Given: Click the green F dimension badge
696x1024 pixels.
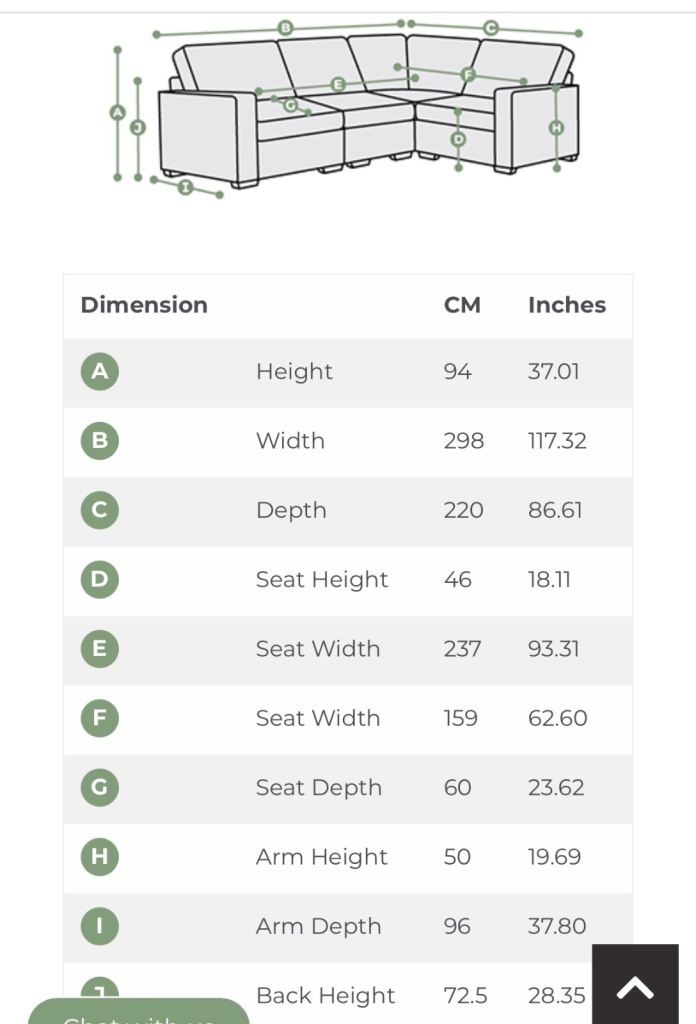Looking at the screenshot, I should pyautogui.click(x=99, y=718).
